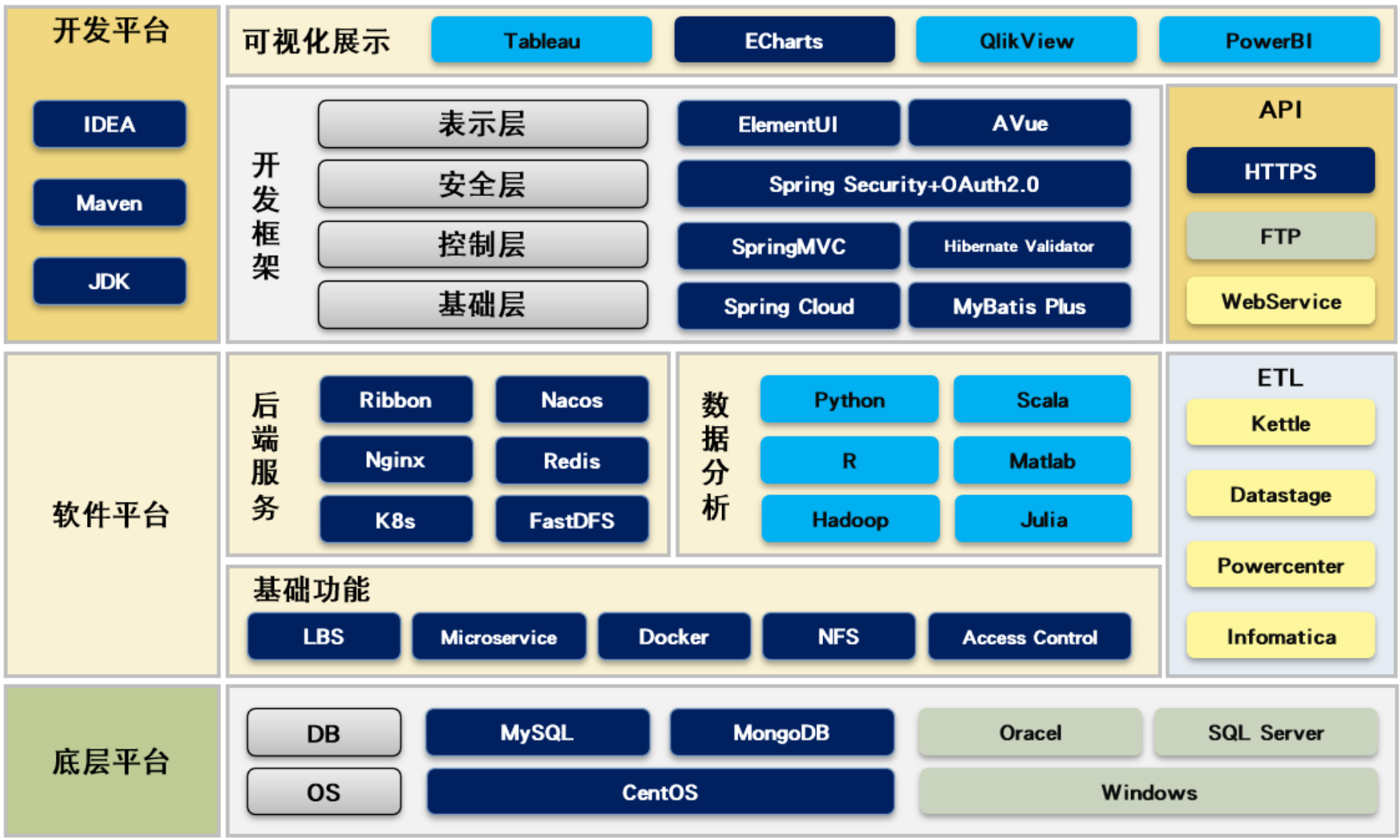Click the Access Control box
The height and width of the screenshot is (840, 1400).
click(1029, 637)
